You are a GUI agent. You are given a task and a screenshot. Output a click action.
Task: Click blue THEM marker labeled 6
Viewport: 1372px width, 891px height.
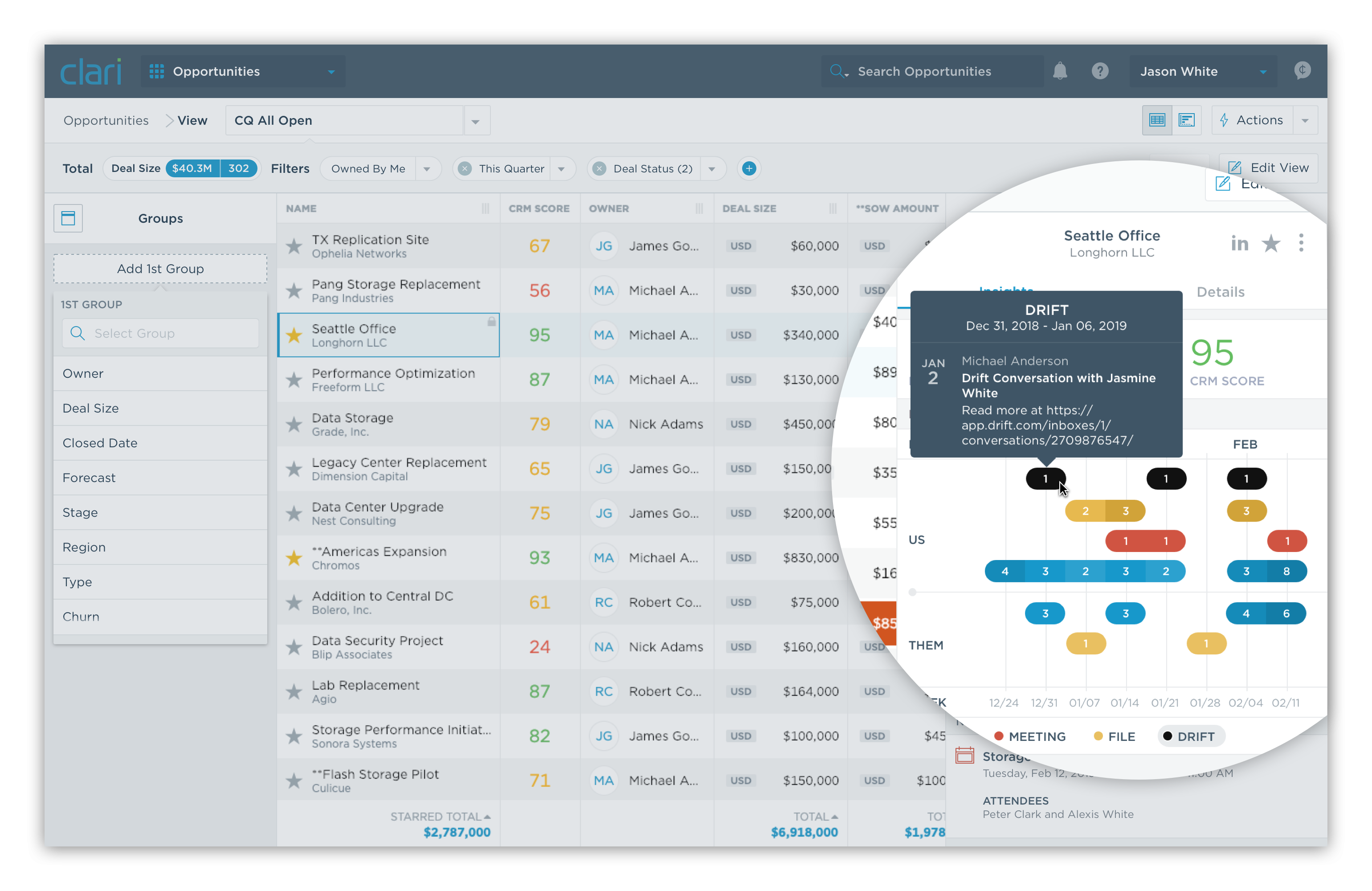1286,613
